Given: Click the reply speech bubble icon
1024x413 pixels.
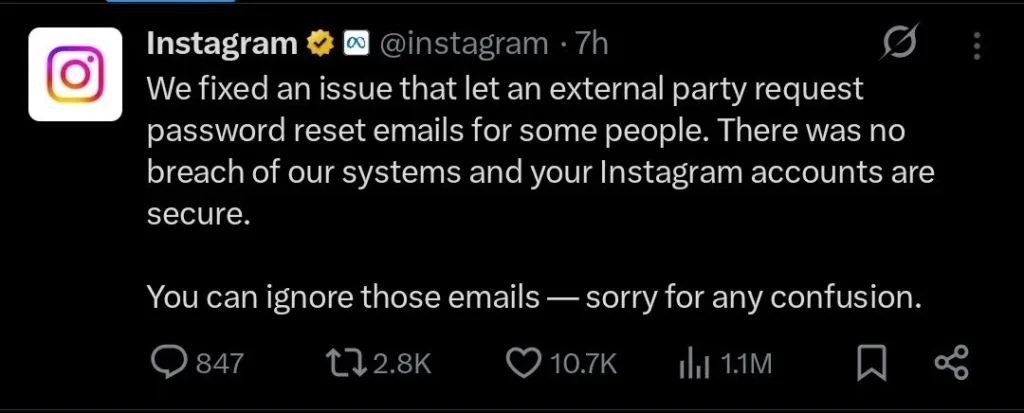Looking at the screenshot, I should [168, 363].
